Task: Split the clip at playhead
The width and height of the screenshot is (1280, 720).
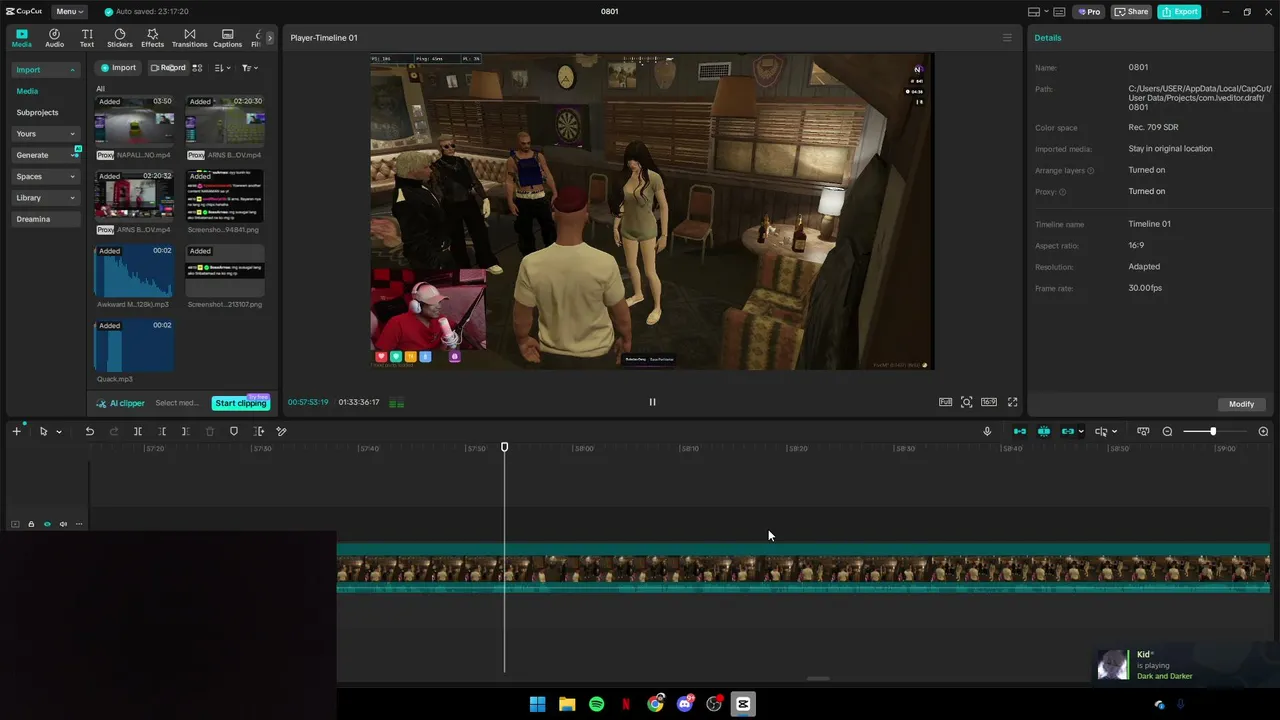Action: tap(138, 431)
